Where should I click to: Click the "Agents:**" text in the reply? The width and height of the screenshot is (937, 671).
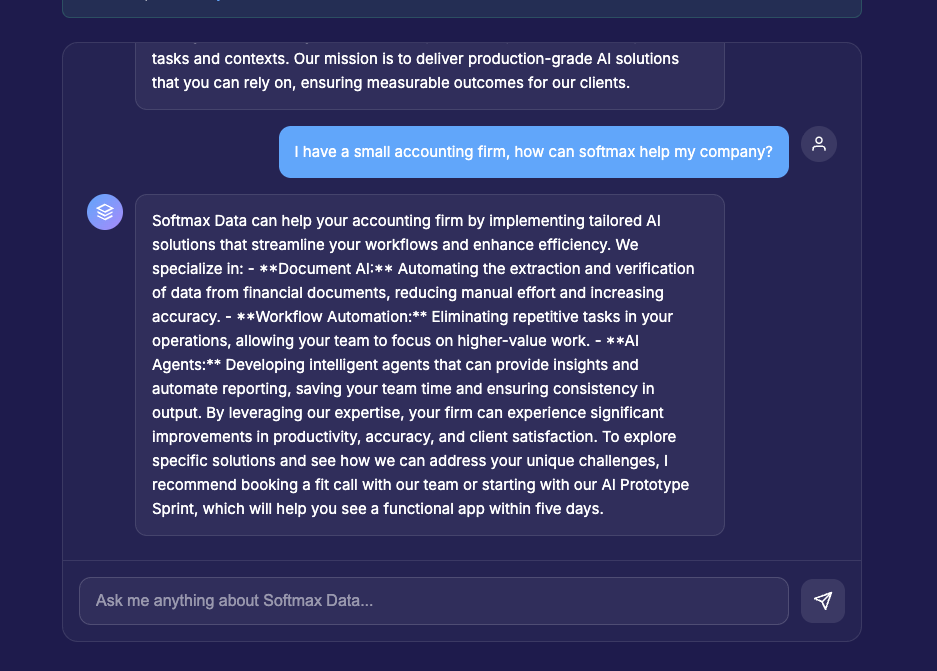[x=186, y=365]
